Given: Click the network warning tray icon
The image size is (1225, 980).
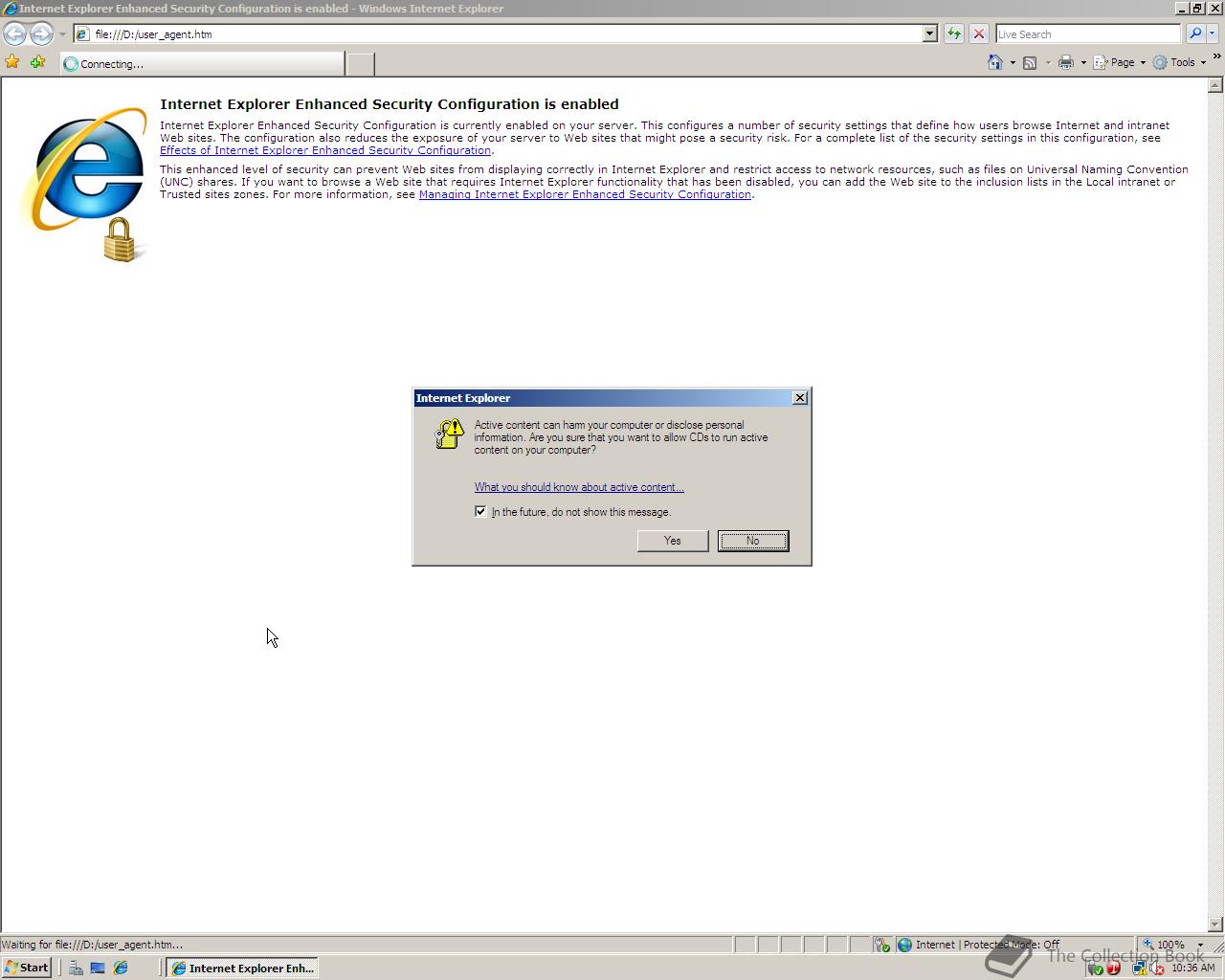Looking at the screenshot, I should [x=1140, y=969].
